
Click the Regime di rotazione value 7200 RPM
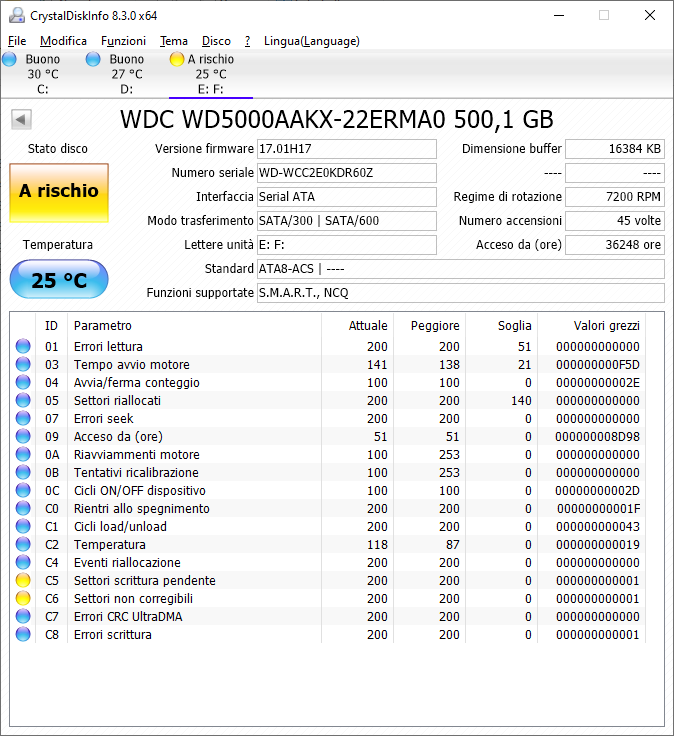615,197
